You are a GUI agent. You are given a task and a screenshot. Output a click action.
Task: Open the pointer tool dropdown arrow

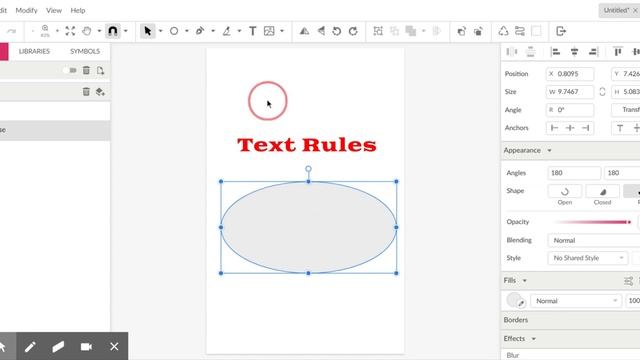point(160,31)
